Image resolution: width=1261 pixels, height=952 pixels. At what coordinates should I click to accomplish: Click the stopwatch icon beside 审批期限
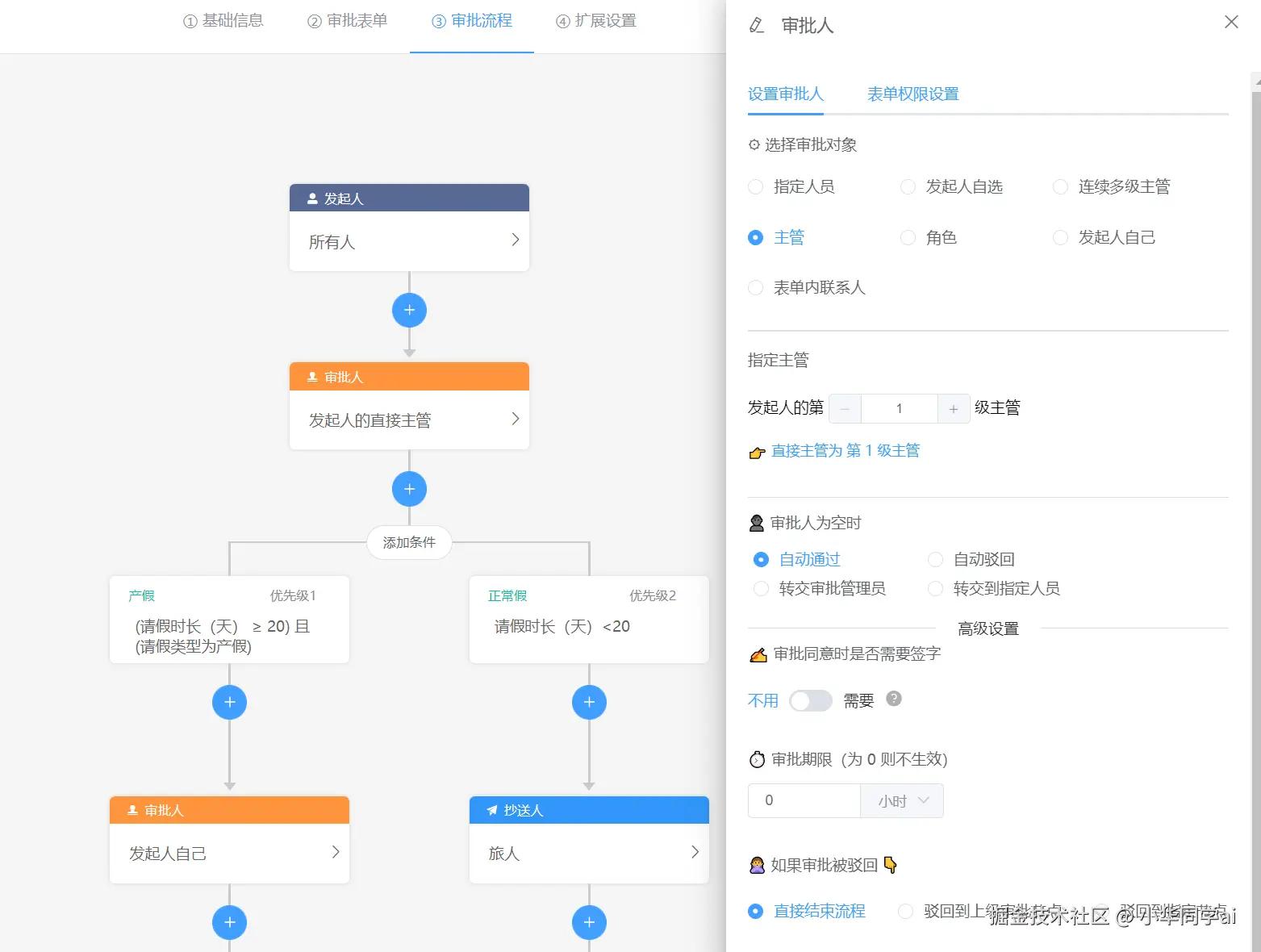(x=757, y=759)
